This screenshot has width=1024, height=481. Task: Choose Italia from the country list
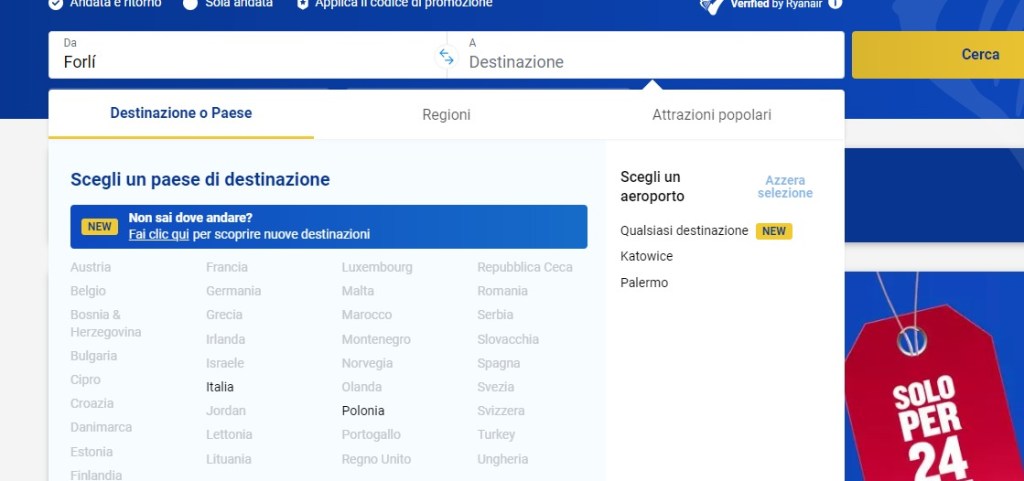tap(220, 387)
